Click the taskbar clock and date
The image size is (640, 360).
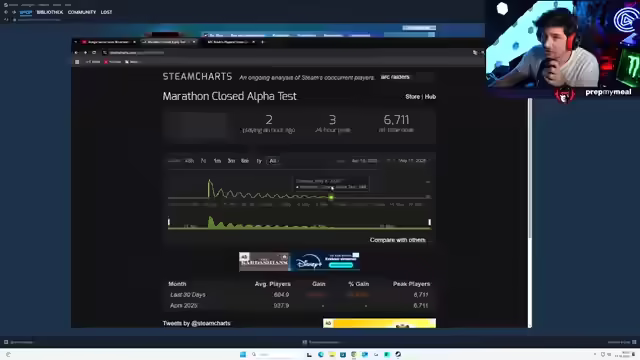pyautogui.click(x=623, y=354)
